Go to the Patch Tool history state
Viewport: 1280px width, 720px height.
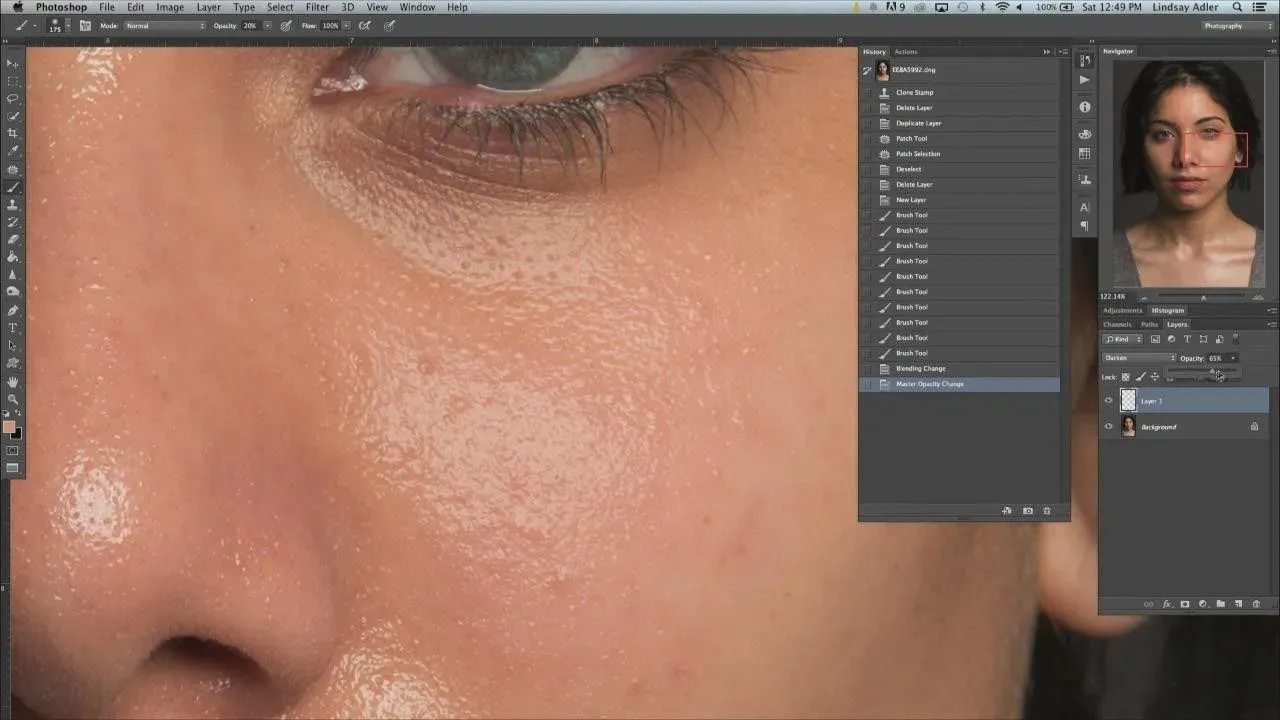[911, 139]
